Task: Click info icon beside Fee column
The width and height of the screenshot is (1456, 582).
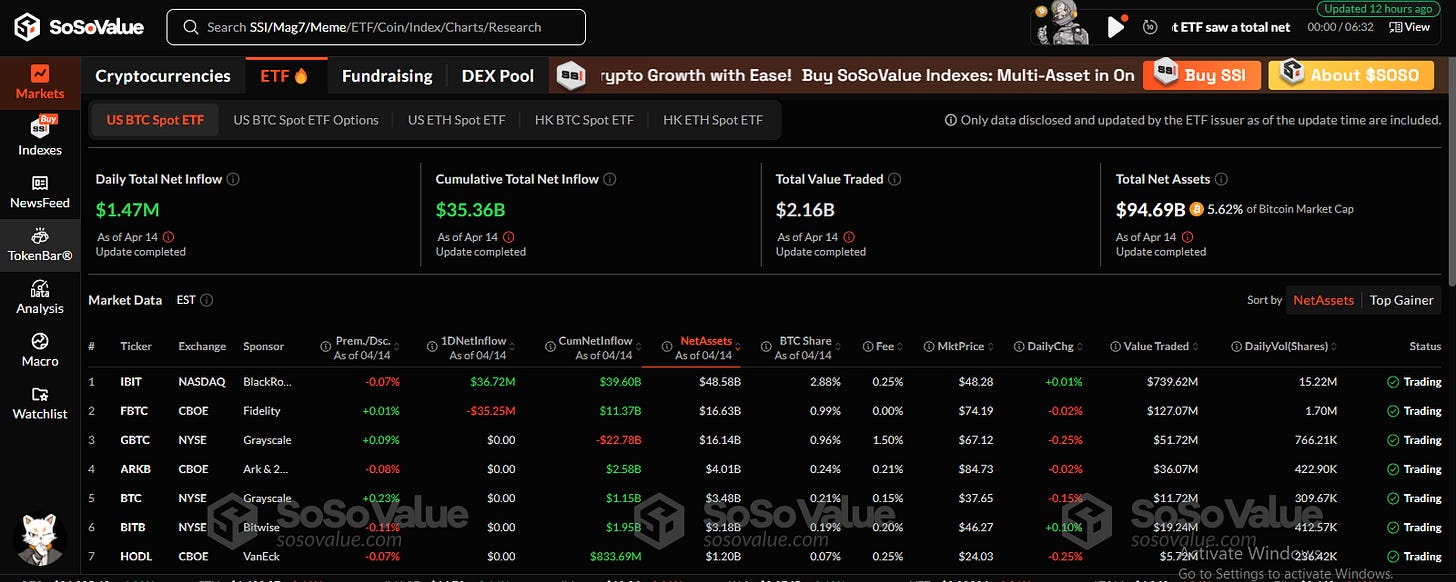Action: 868,346
